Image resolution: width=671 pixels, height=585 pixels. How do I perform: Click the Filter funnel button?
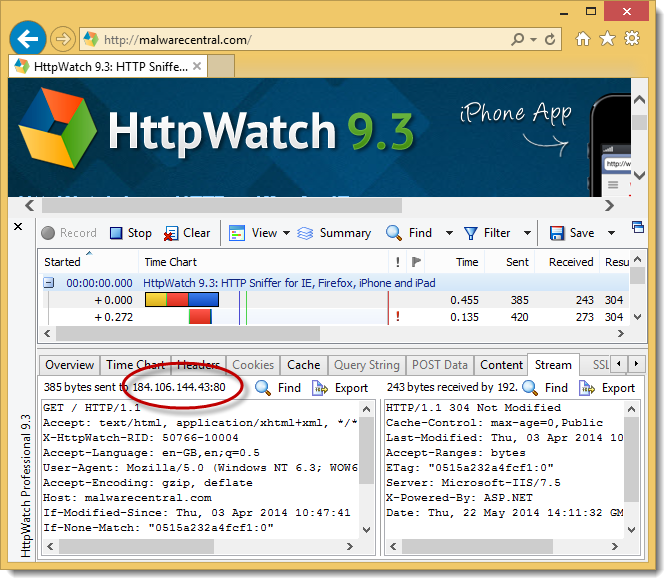pyautogui.click(x=487, y=233)
